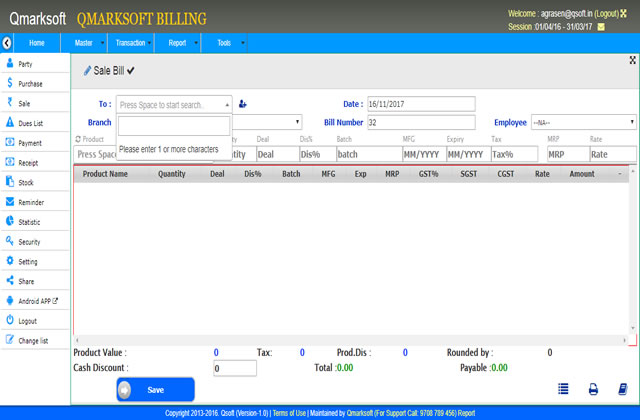Click the Tax% input field
Viewport: 640px width, 420px height.
(x=514, y=154)
